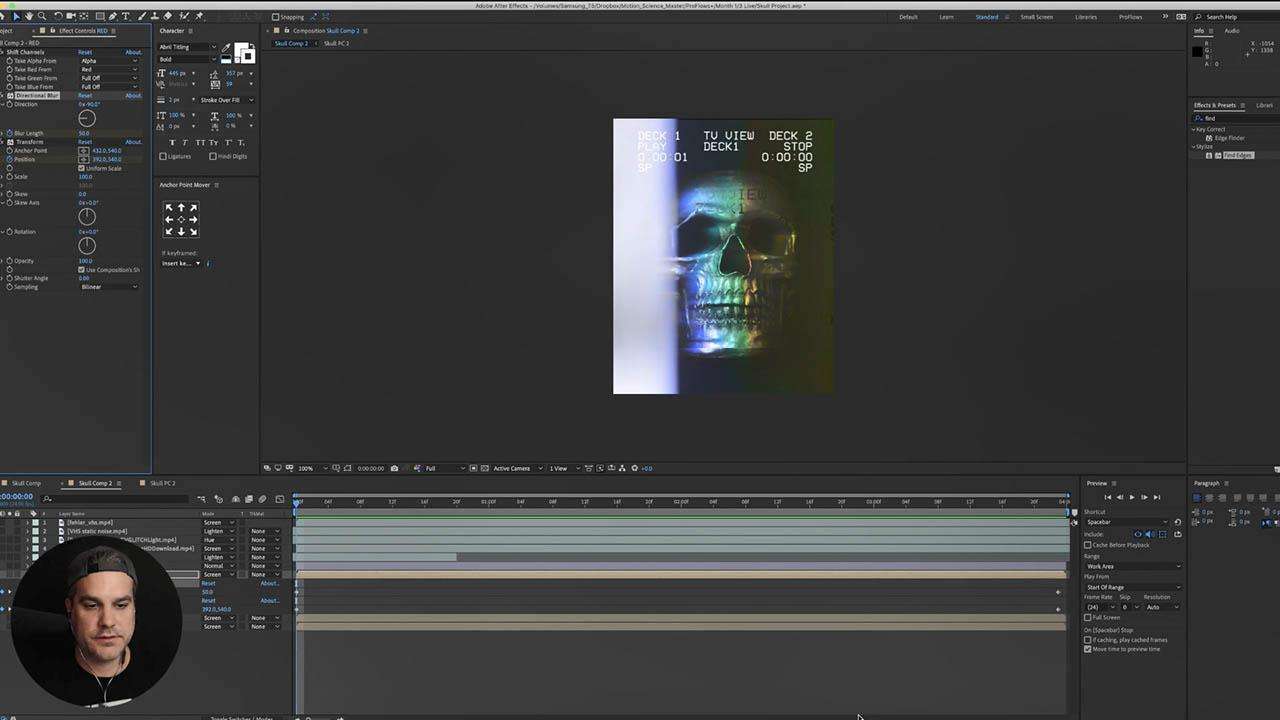Image resolution: width=1280 pixels, height=720 pixels.
Task: Enable Cache Before Playback checkbox
Action: point(1088,545)
